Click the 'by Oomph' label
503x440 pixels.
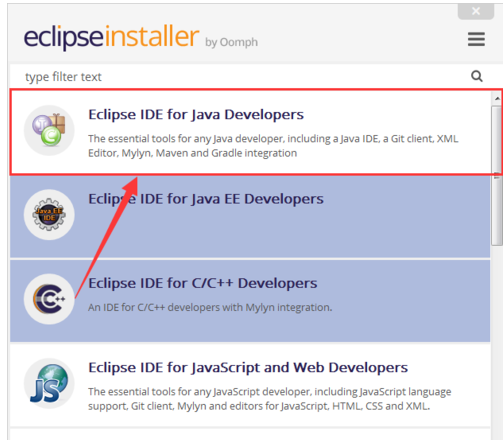coord(231,43)
